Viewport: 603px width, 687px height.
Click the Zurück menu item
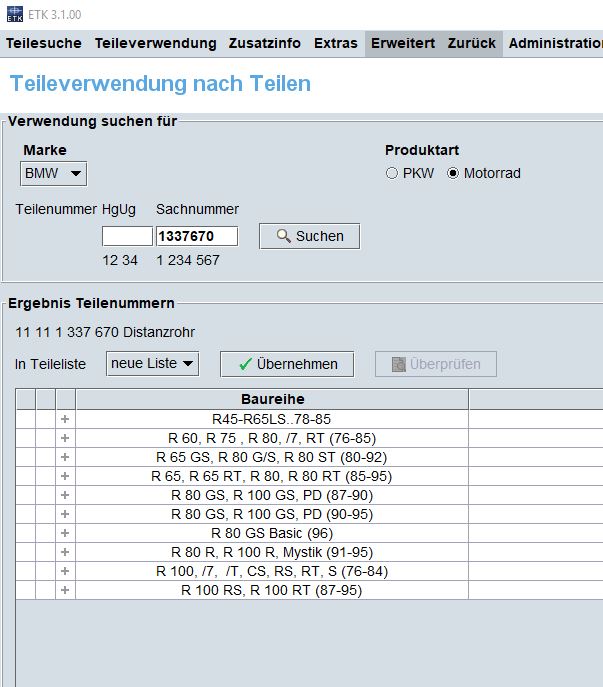(x=471, y=43)
